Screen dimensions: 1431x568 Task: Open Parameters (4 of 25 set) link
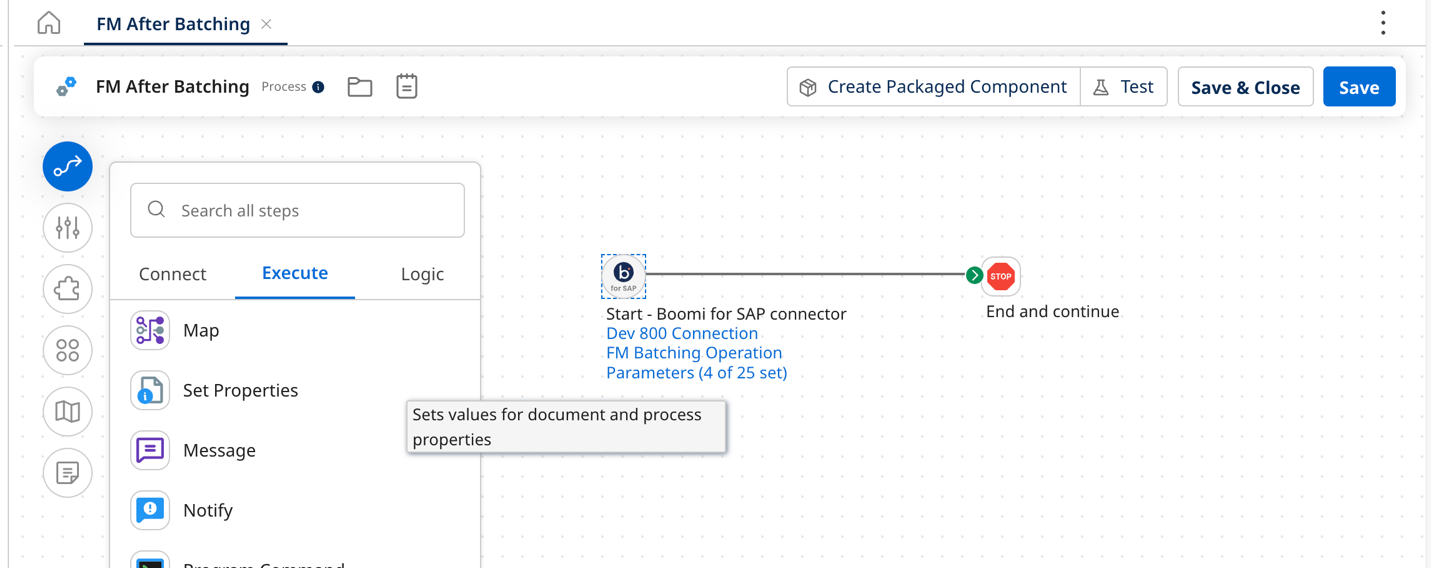click(x=696, y=372)
